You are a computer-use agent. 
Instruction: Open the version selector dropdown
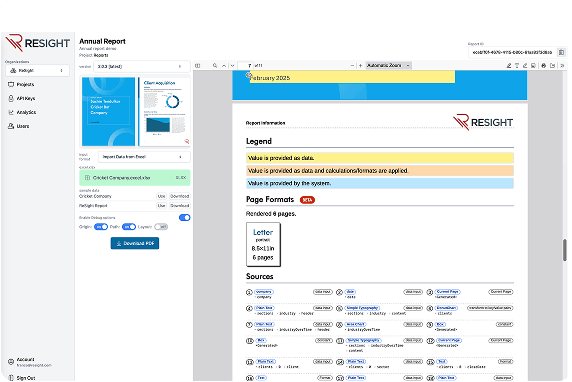(x=142, y=66)
